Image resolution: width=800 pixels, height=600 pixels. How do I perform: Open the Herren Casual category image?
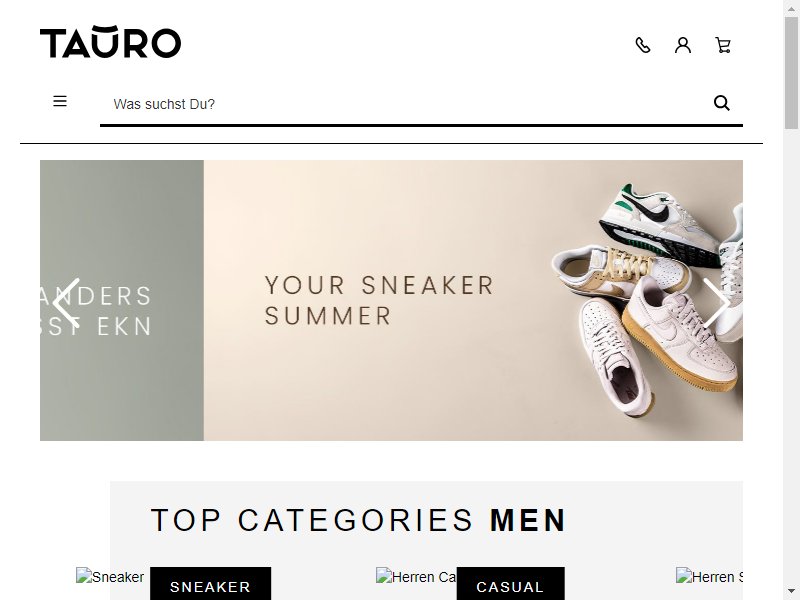pyautogui.click(x=416, y=577)
